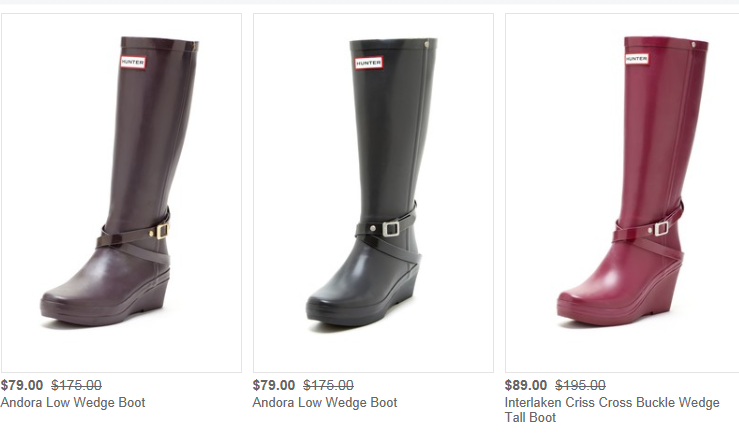Screen dimensions: 739x434
Task: Select the $89.00 sale price
Action: (526, 385)
